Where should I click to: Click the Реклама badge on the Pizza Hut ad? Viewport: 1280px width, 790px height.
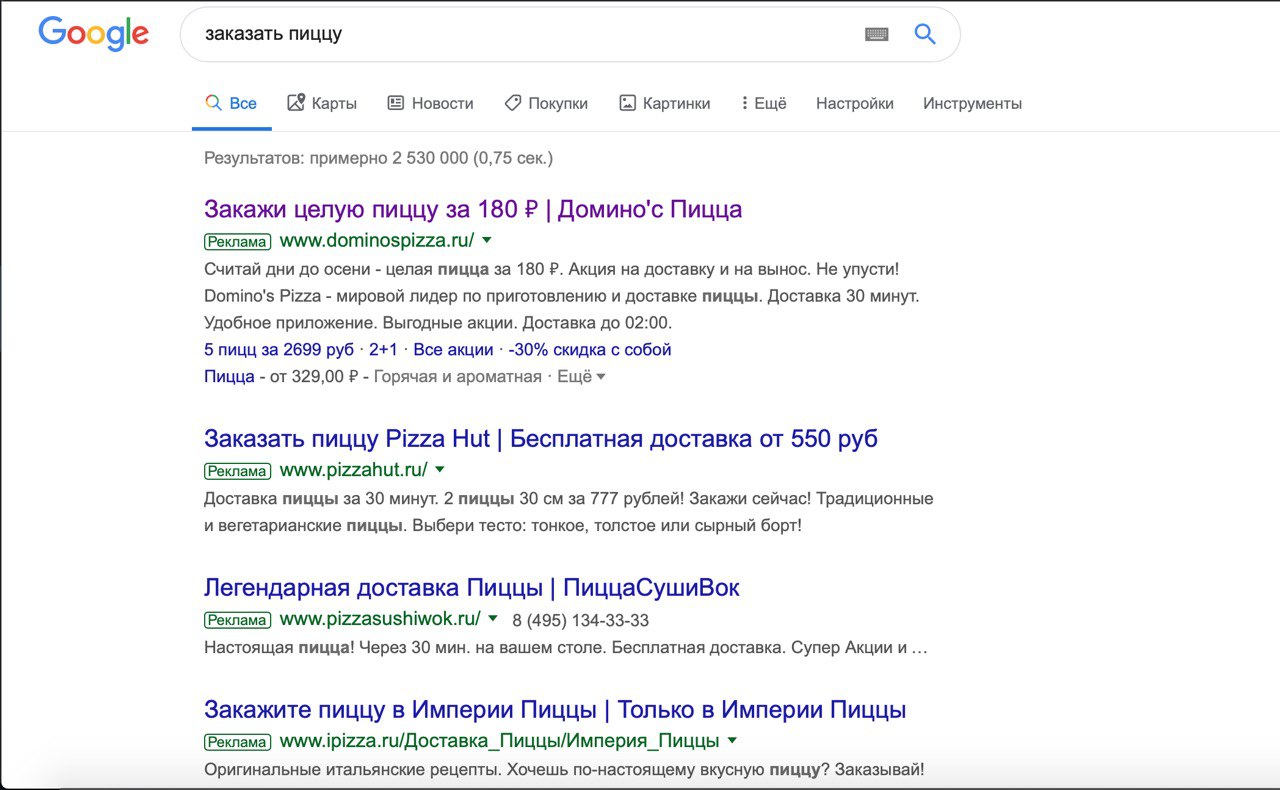237,471
